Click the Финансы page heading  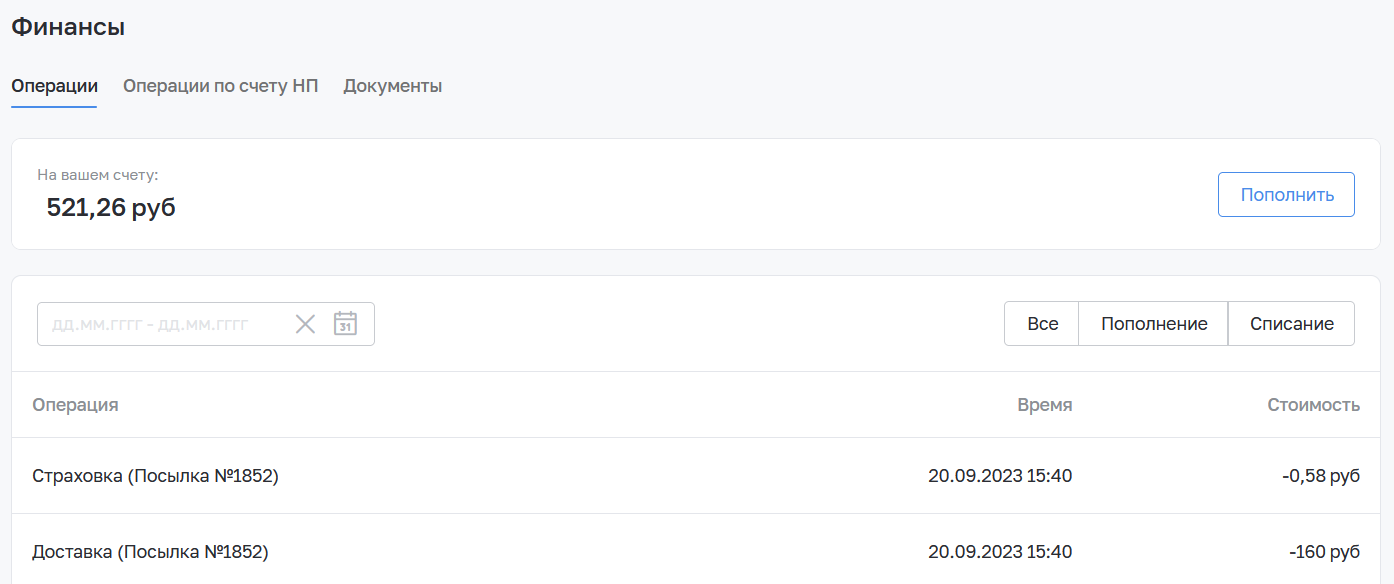tap(68, 27)
